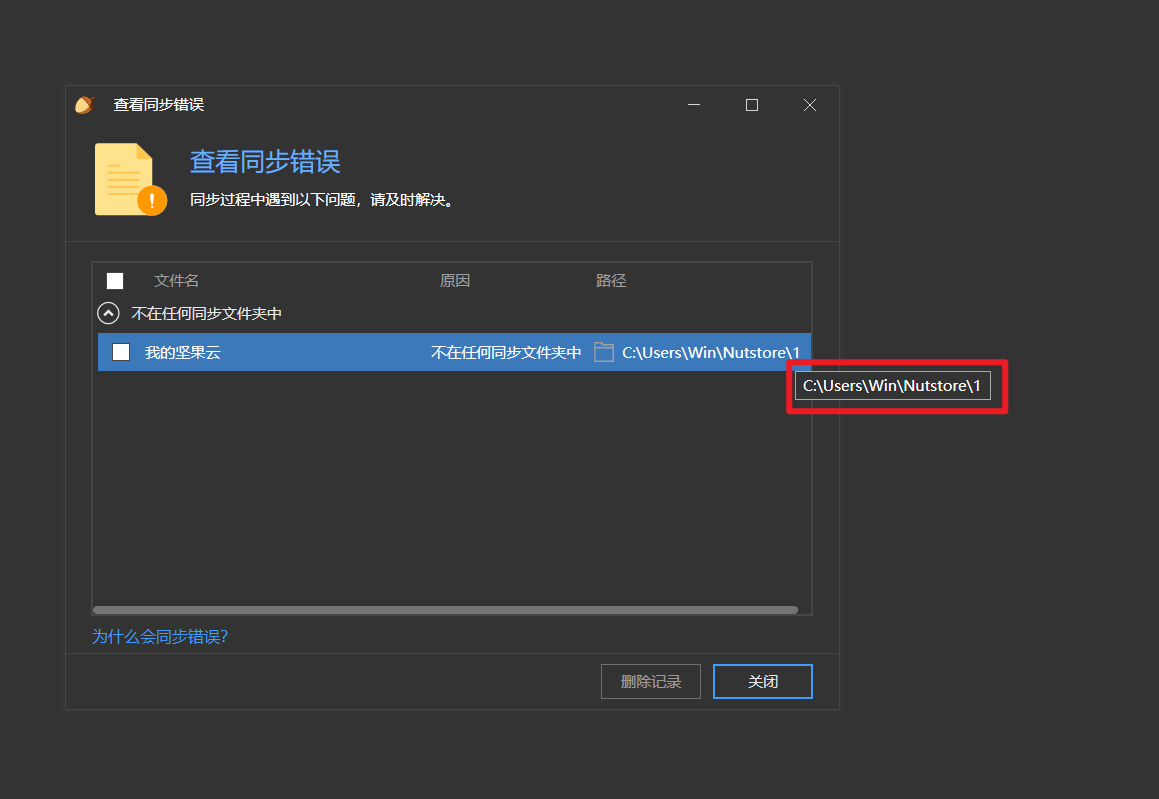Click the horizontal scrollbar in the error list
The height and width of the screenshot is (799, 1159).
click(x=446, y=610)
